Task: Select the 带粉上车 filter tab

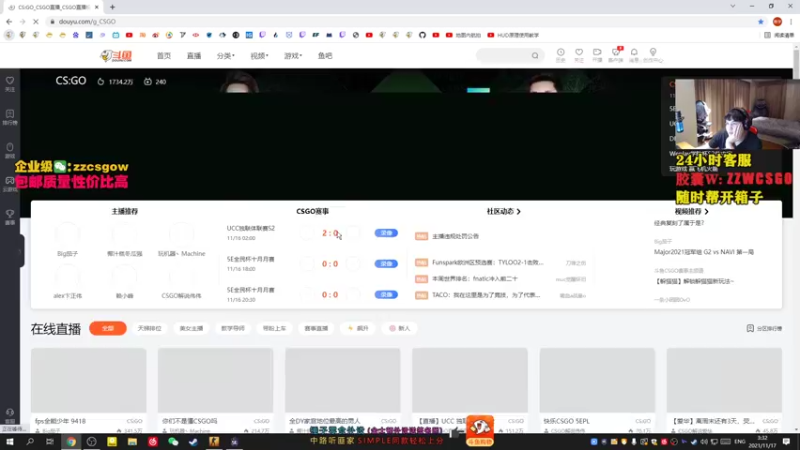Action: click(x=274, y=328)
